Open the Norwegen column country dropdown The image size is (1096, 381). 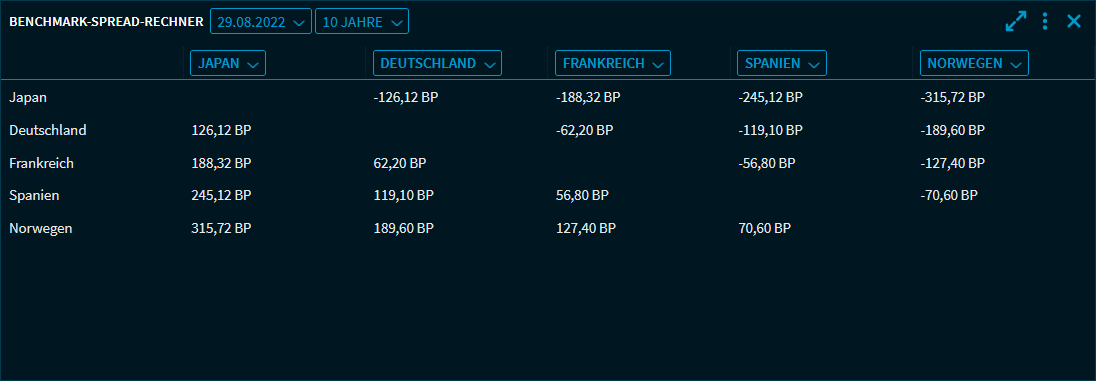tap(974, 63)
